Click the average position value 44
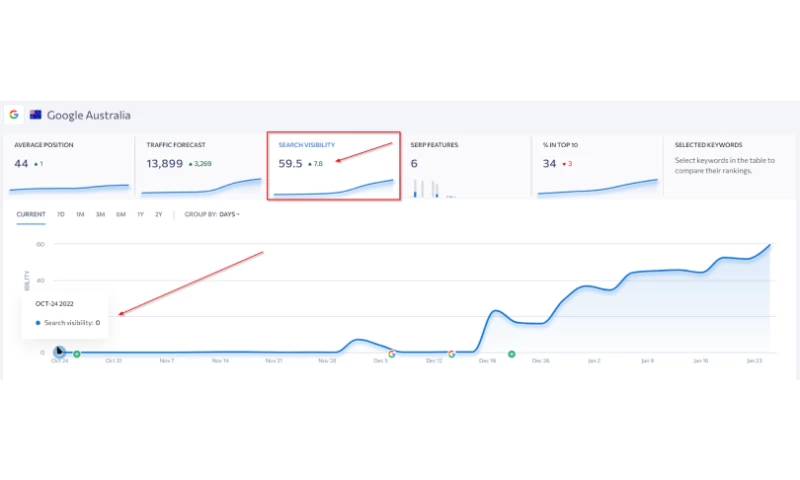 [x=21, y=164]
